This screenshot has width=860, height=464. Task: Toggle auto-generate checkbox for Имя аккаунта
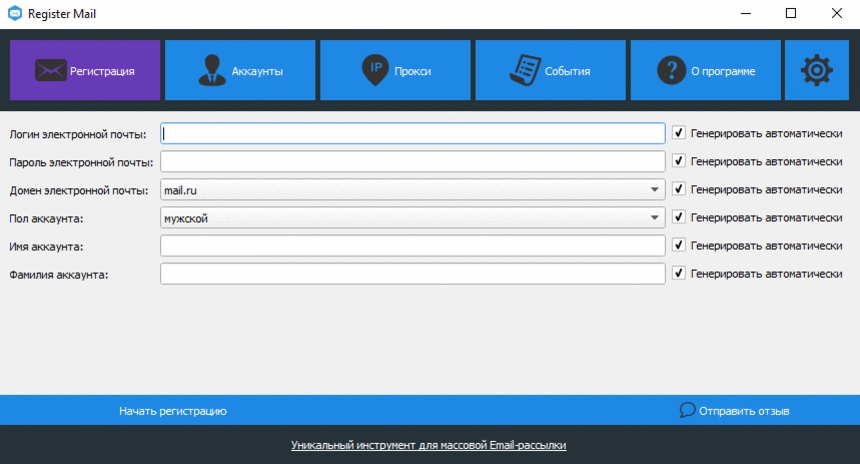[x=678, y=245]
